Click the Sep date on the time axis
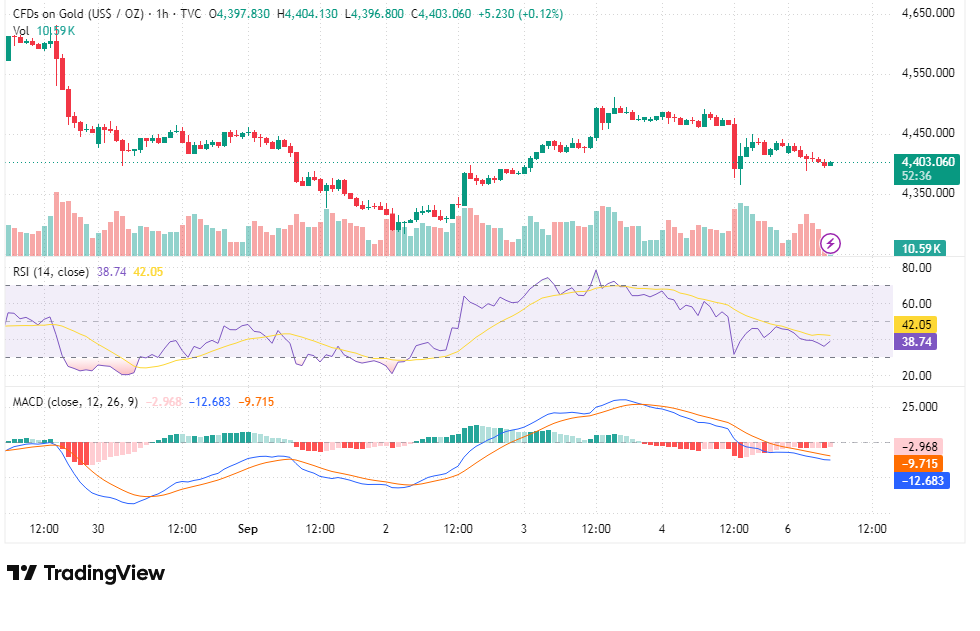This screenshot has width=980, height=631. [x=248, y=529]
